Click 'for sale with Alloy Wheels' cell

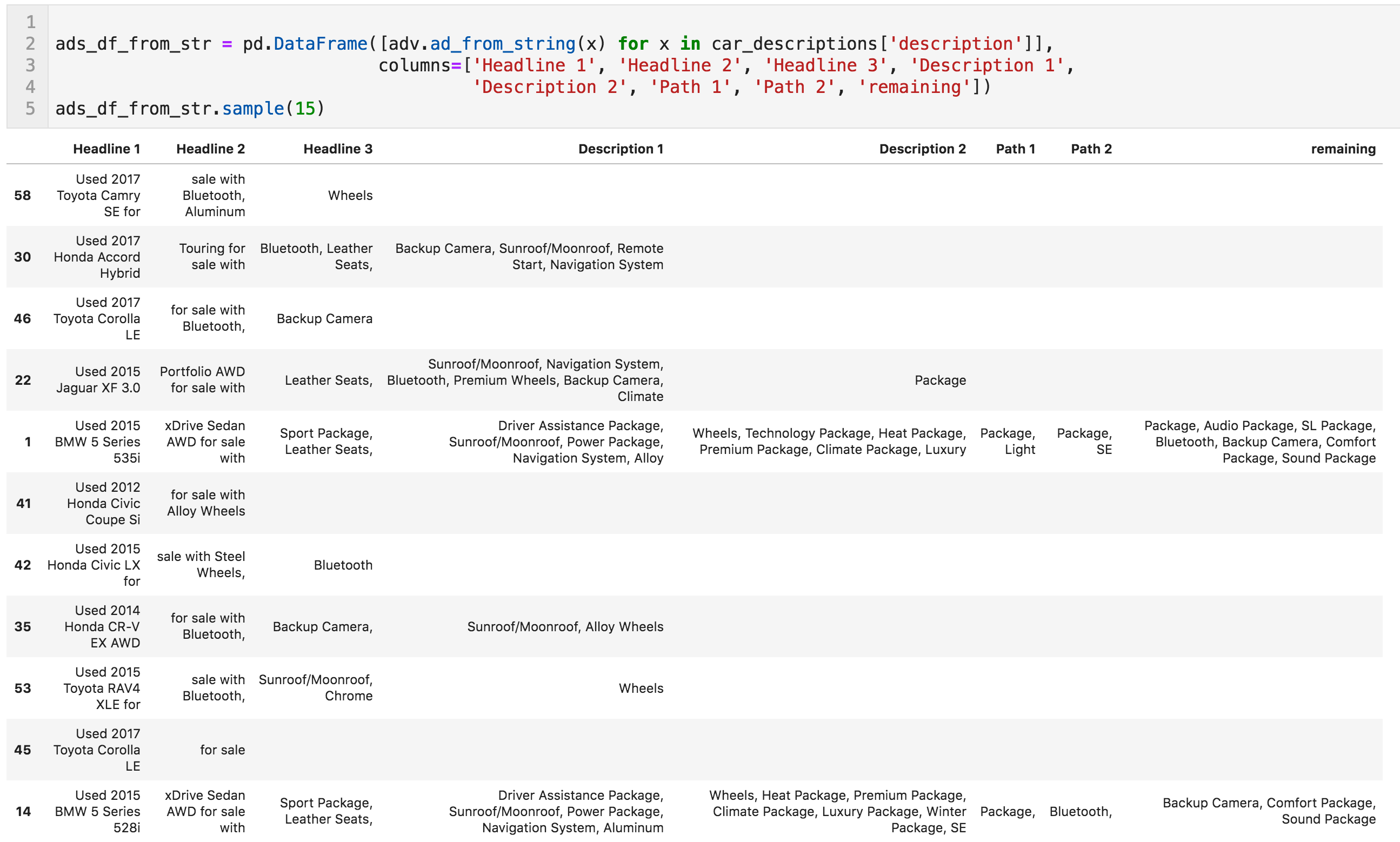click(x=205, y=503)
